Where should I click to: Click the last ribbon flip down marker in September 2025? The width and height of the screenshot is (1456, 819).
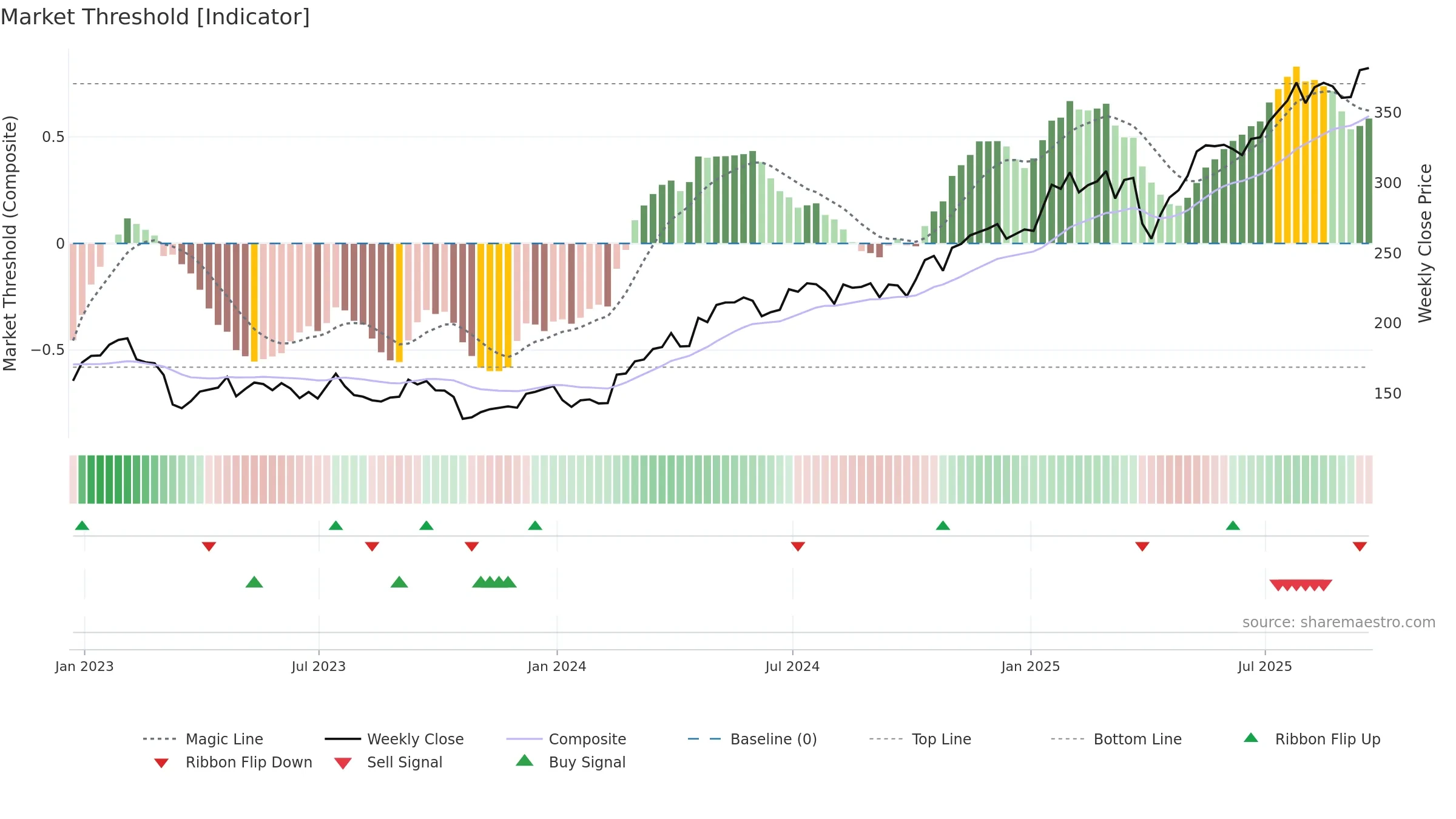1360,547
